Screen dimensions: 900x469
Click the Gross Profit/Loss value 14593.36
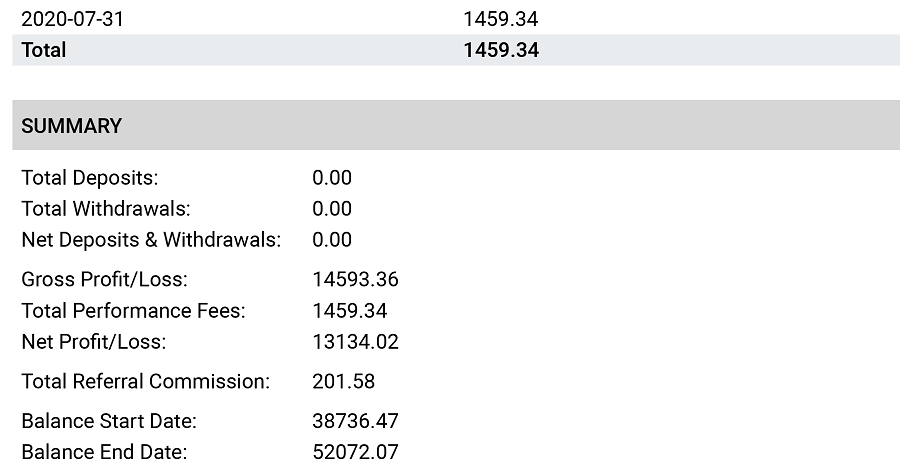[x=355, y=280]
